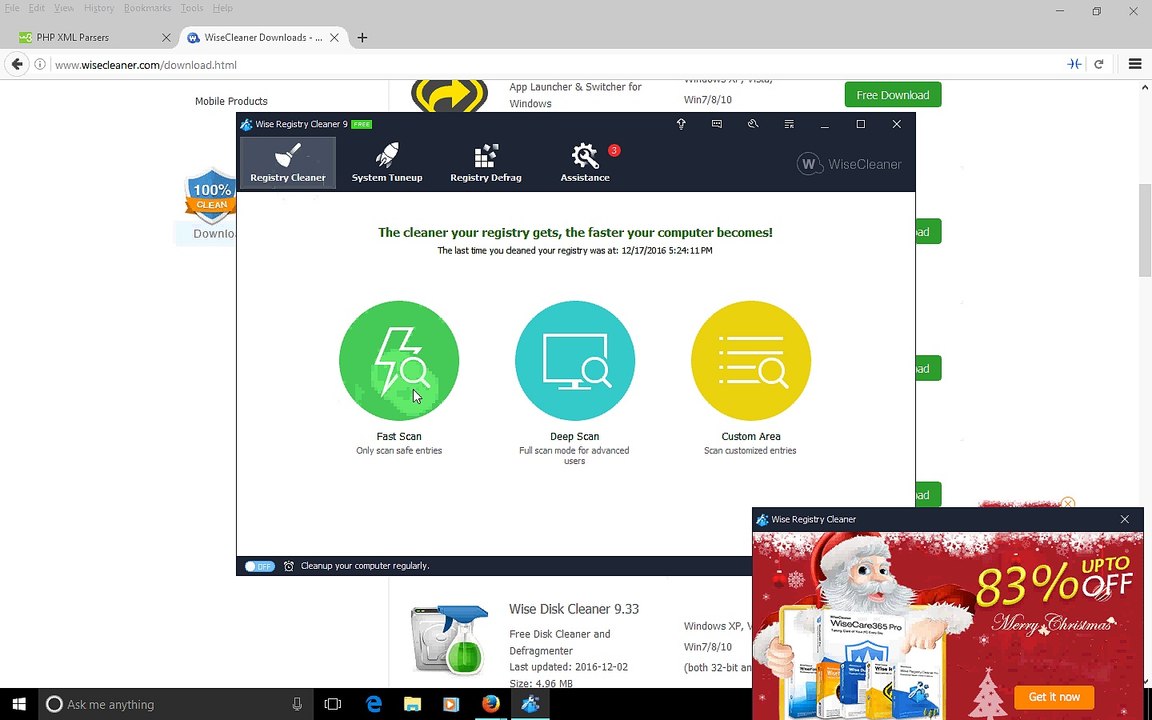1152x720 pixels.
Task: Close the WiseCleaner Downloads tab
Action: click(x=334, y=37)
